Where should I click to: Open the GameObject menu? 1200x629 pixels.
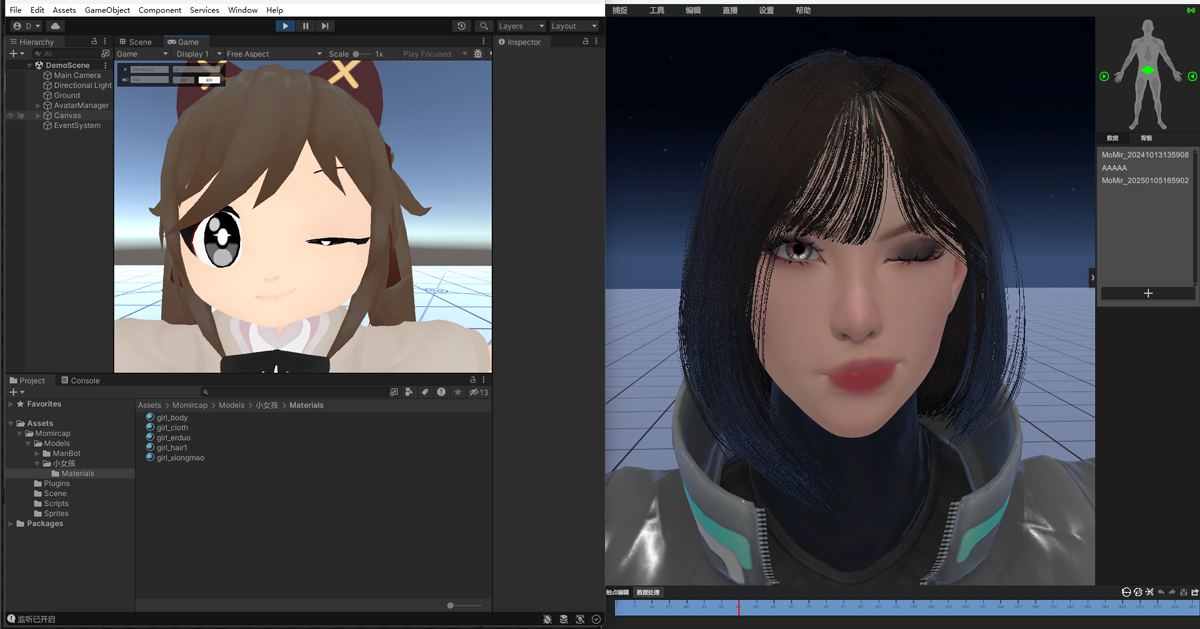click(x=107, y=10)
